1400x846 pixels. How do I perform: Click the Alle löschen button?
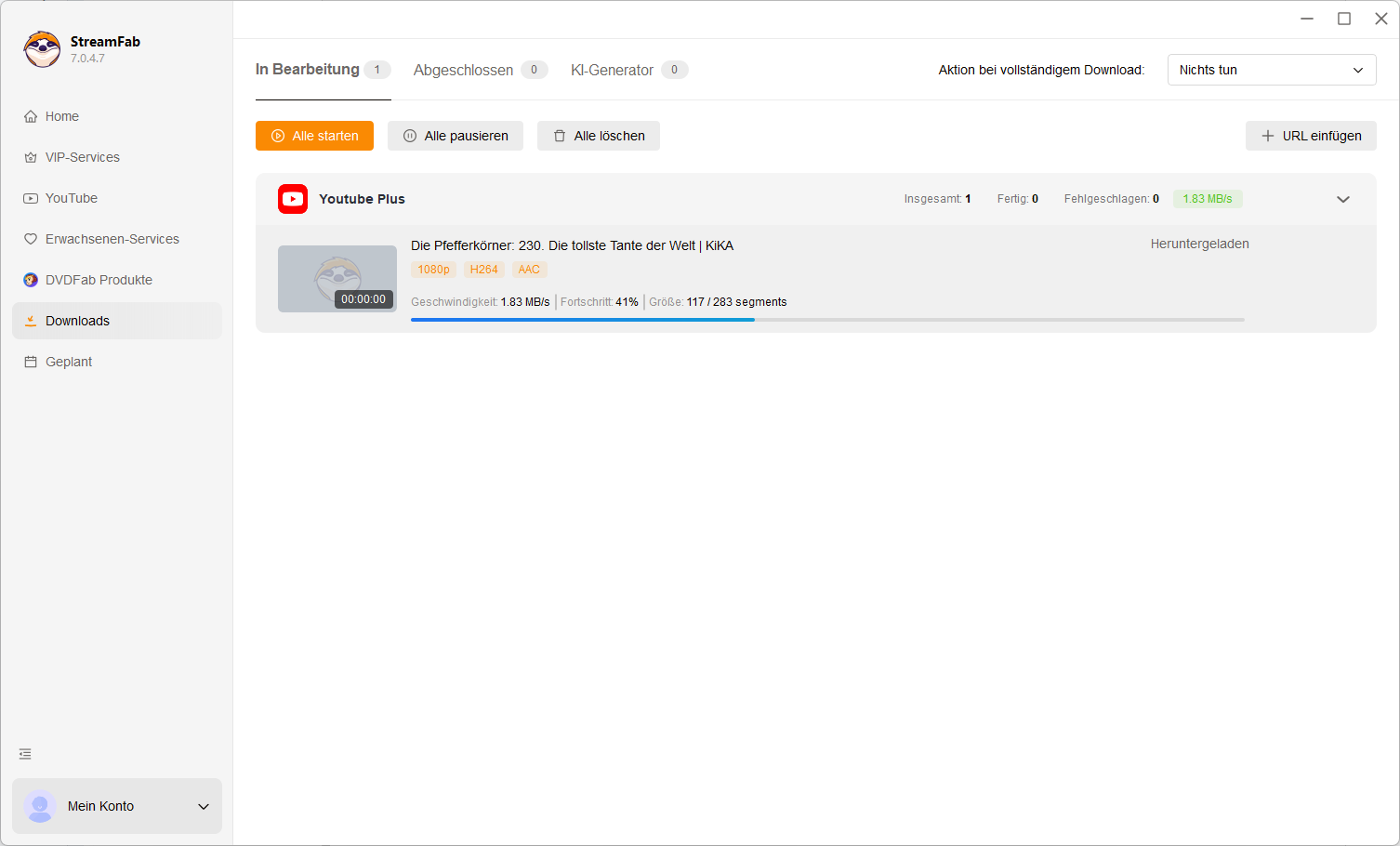(599, 136)
